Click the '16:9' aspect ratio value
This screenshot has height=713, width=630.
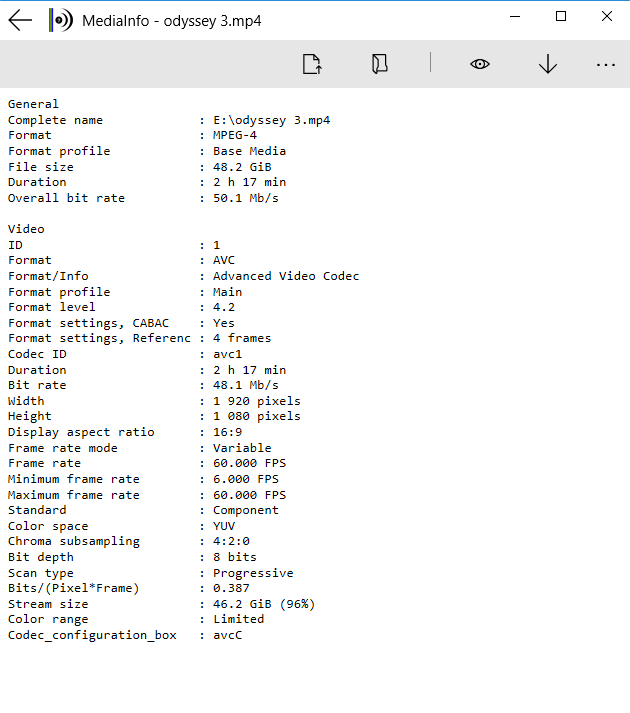227,432
